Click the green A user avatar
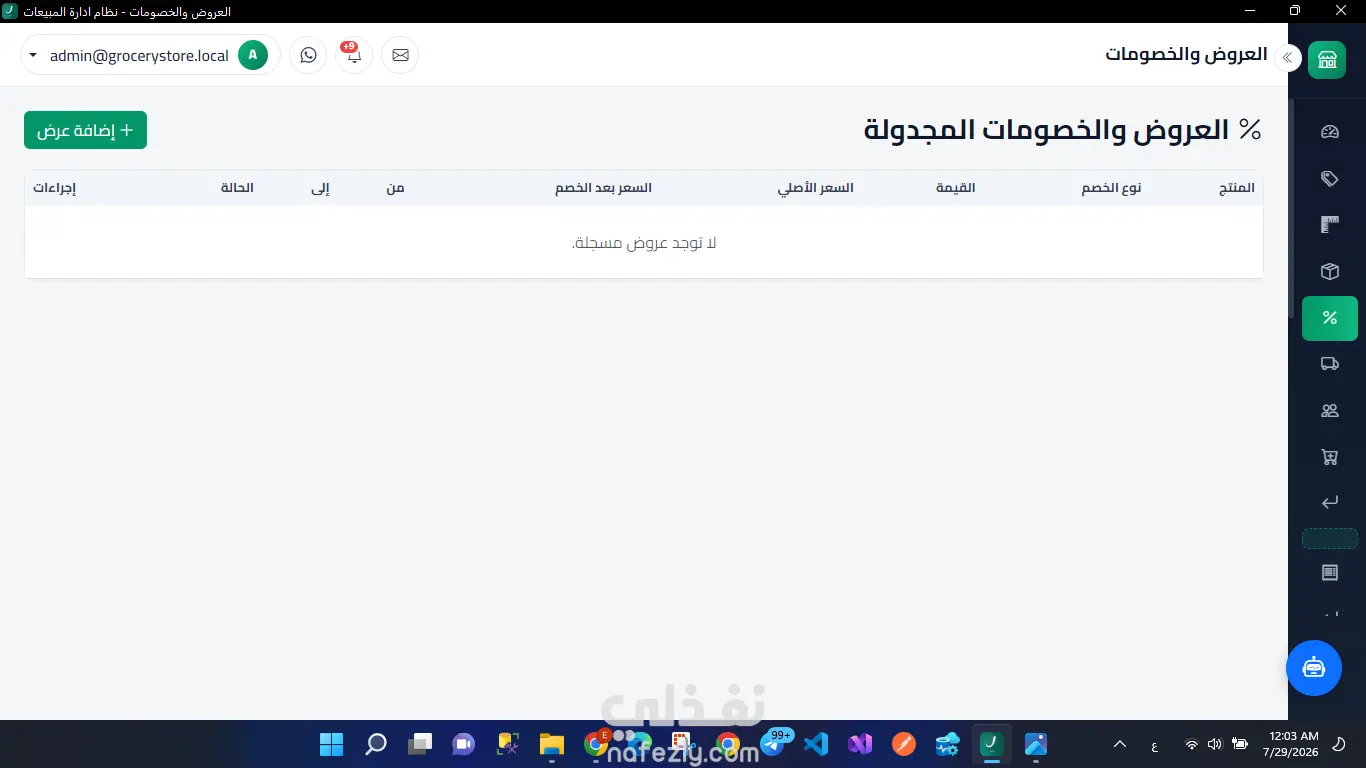The image size is (1366, 768). click(253, 55)
